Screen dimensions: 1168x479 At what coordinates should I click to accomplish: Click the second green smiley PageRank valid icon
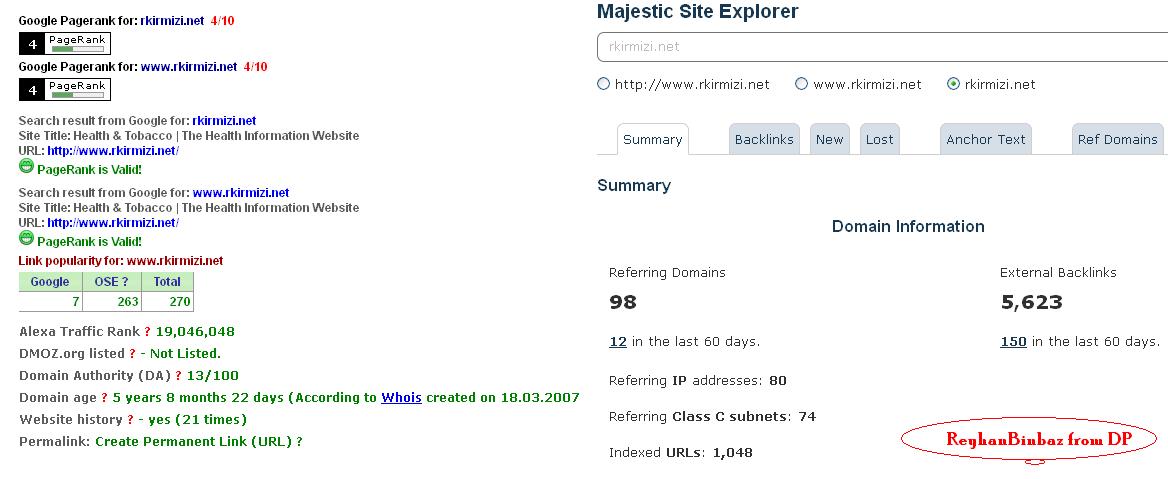tap(26, 239)
